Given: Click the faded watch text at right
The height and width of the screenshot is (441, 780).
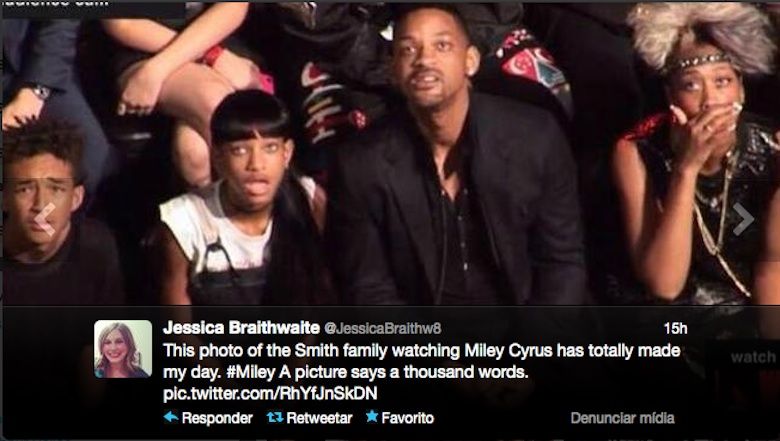Looking at the screenshot, I should tap(753, 357).
